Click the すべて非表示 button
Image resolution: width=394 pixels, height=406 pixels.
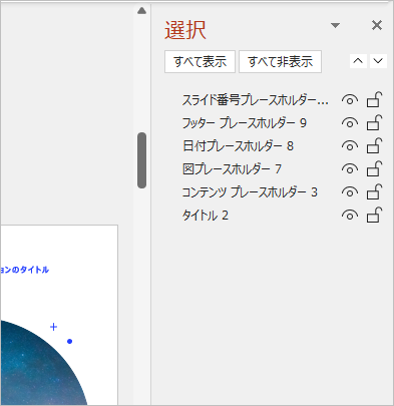tap(280, 61)
